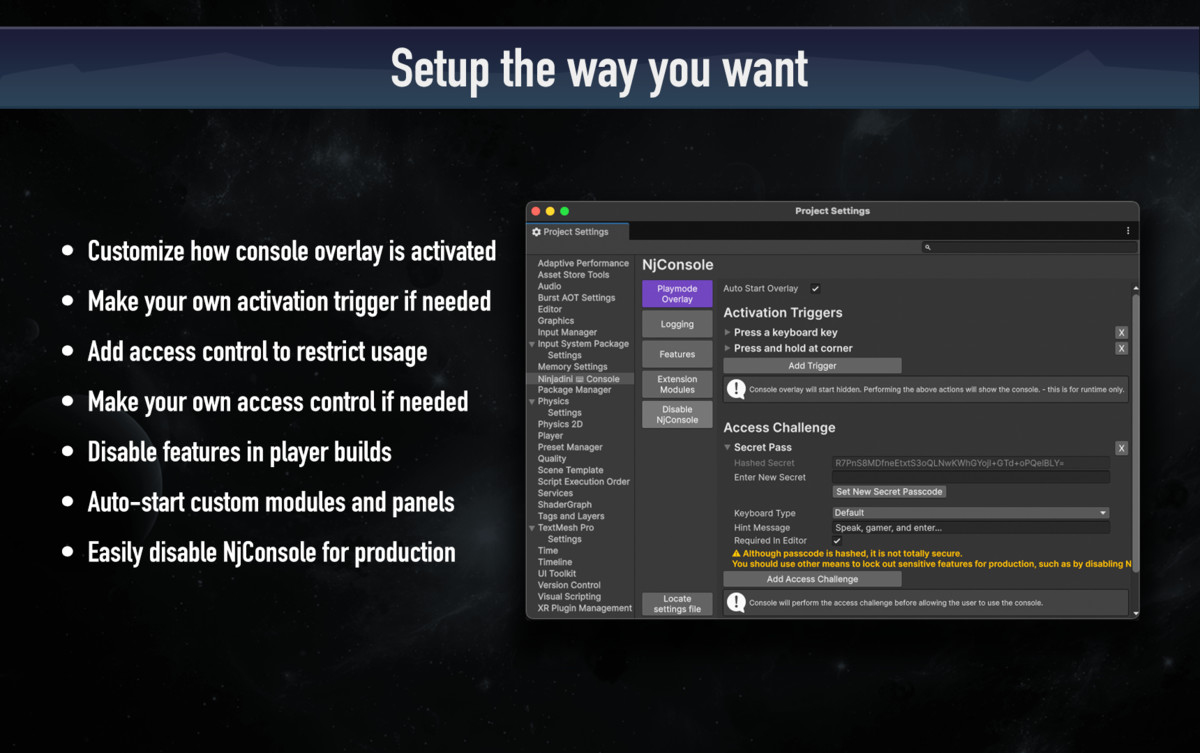Select Version Control in settings list

(x=569, y=586)
